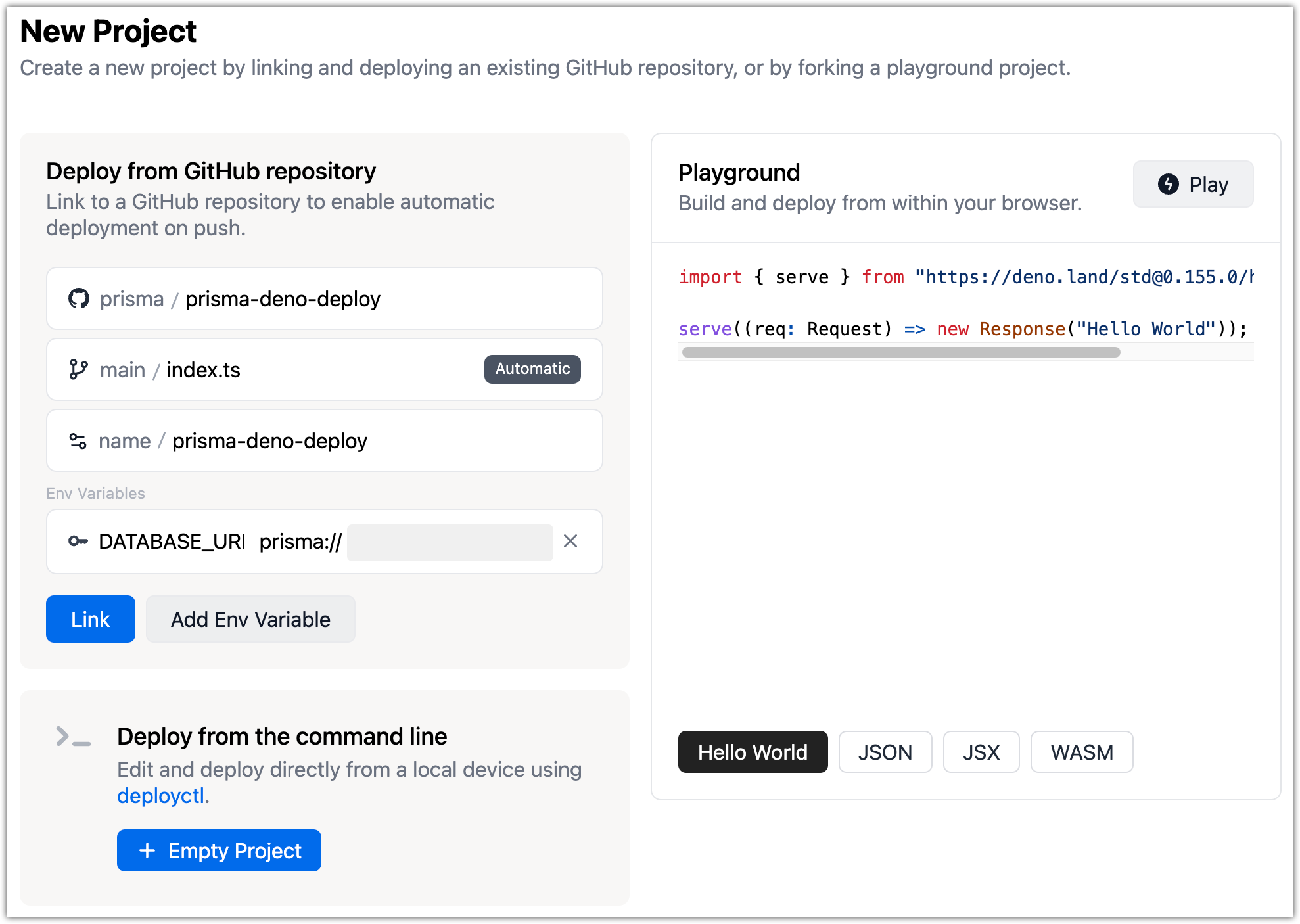1300x924 pixels.
Task: Click the plus icon on Empty Project button
Action: (x=147, y=850)
